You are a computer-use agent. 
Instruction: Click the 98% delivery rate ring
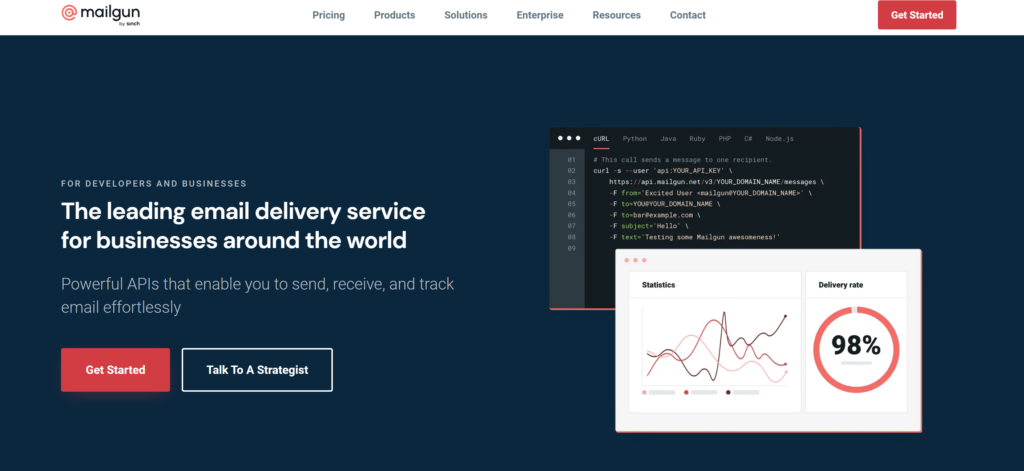pos(855,346)
